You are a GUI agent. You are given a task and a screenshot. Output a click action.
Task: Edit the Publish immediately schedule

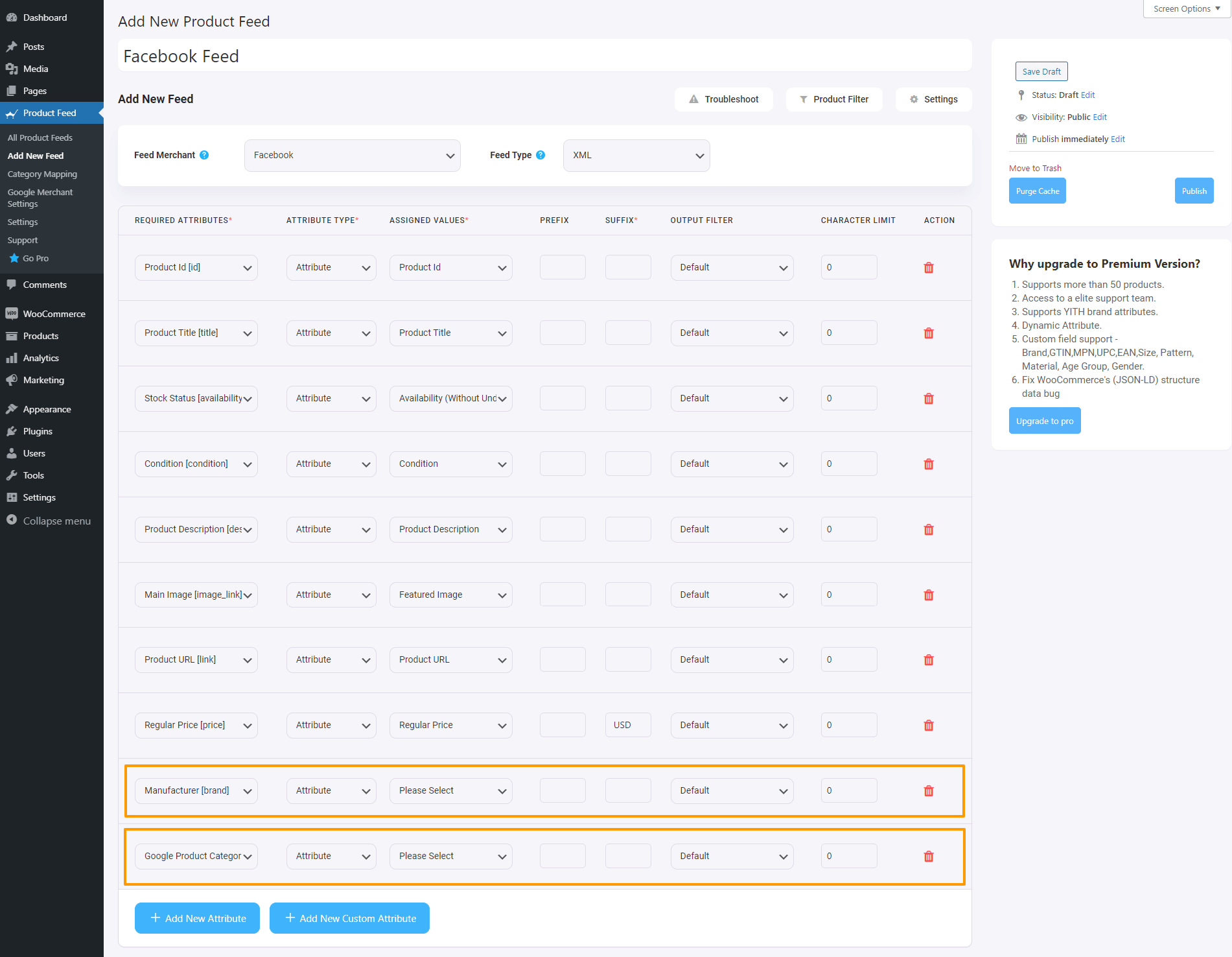(x=1118, y=139)
